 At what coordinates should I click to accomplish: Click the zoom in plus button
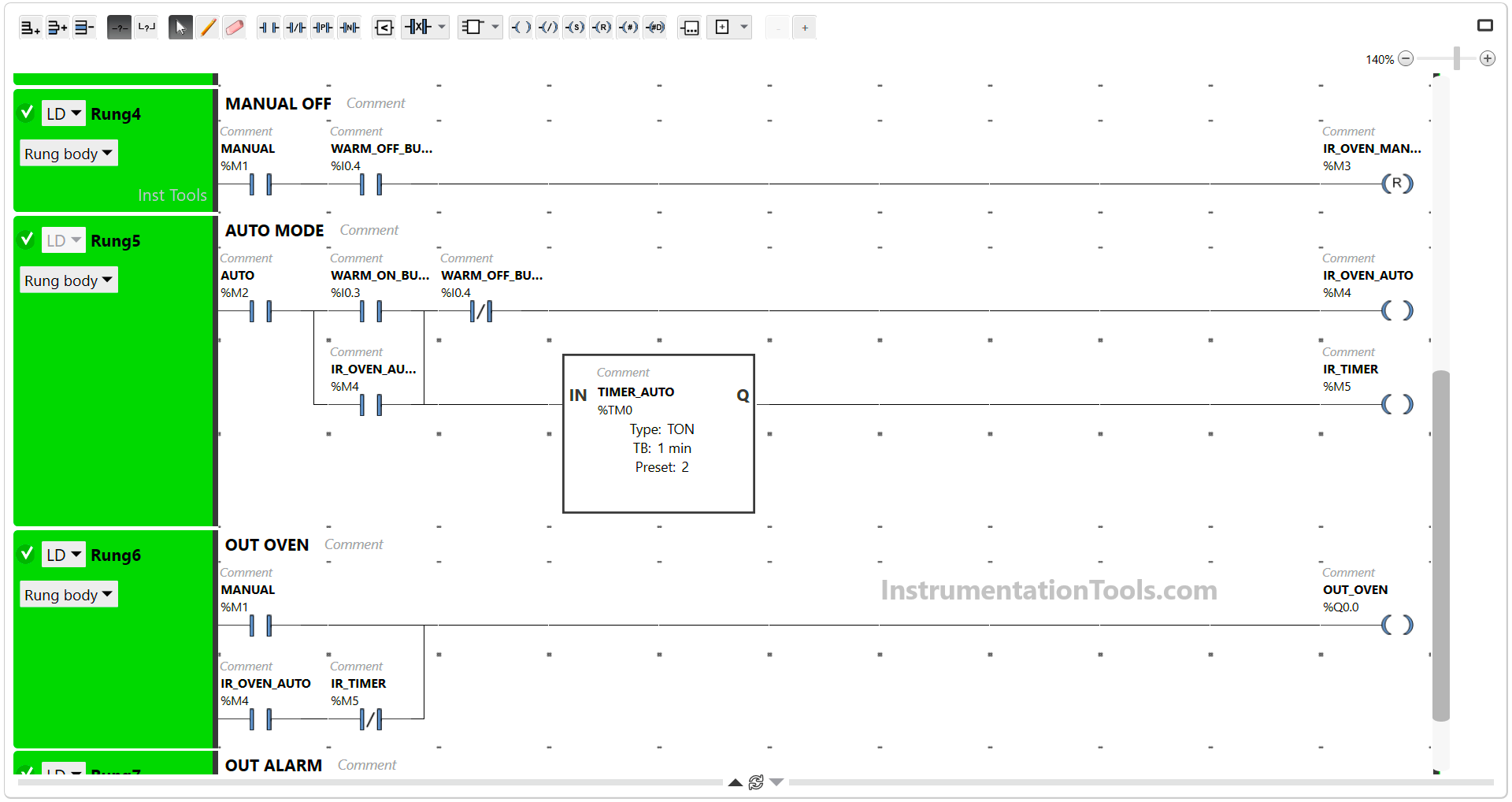(x=1488, y=58)
